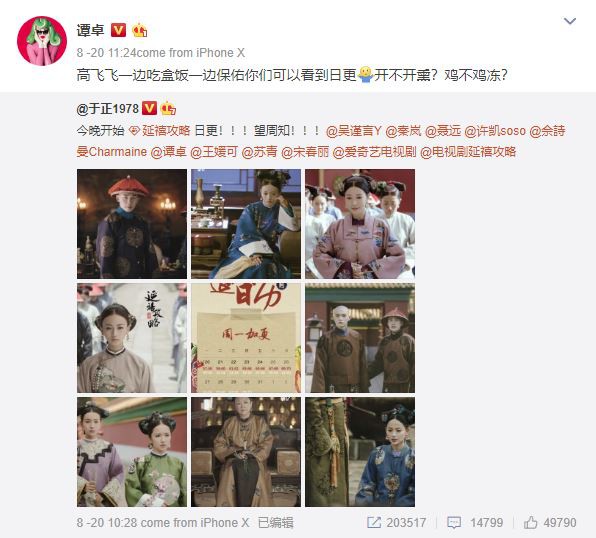Click the crown icon beside 于正1978
The image size is (596, 538).
(x=168, y=109)
